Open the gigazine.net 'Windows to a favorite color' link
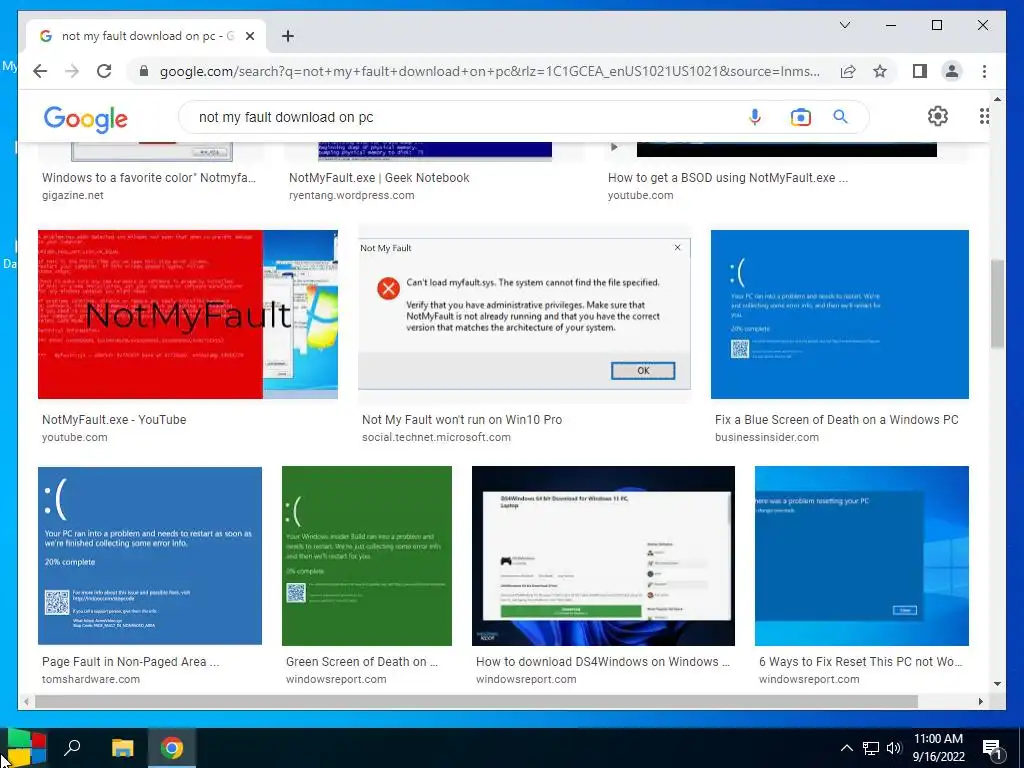The image size is (1024, 768). tap(149, 178)
